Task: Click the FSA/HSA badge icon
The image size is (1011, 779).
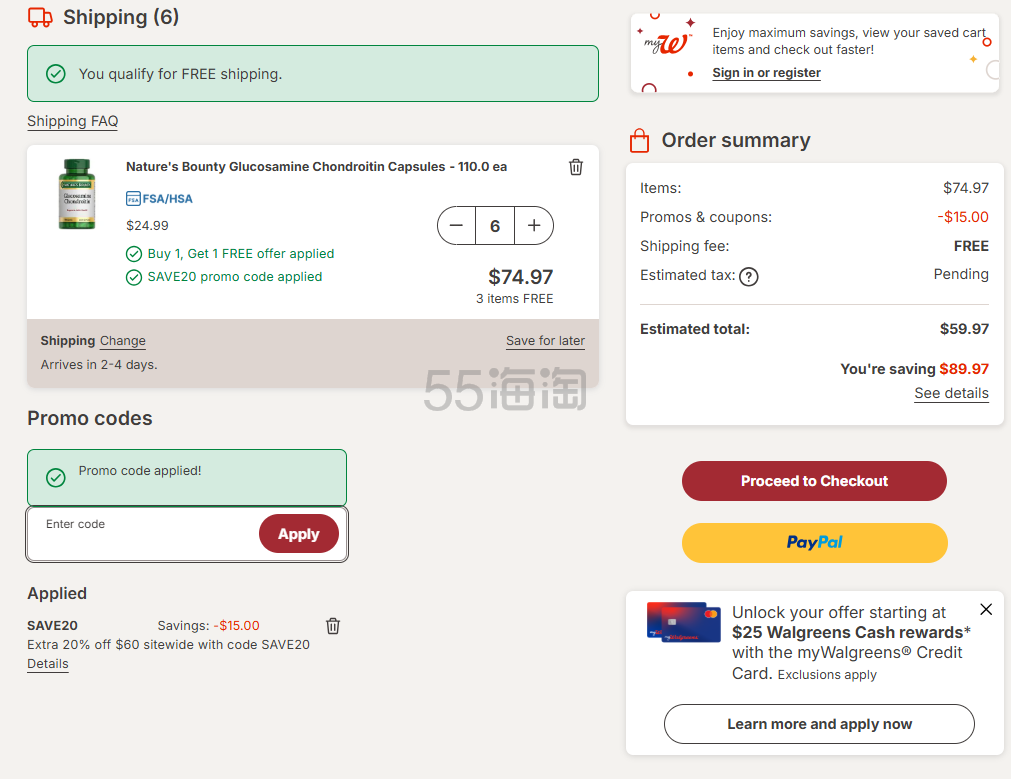Action: click(133, 199)
